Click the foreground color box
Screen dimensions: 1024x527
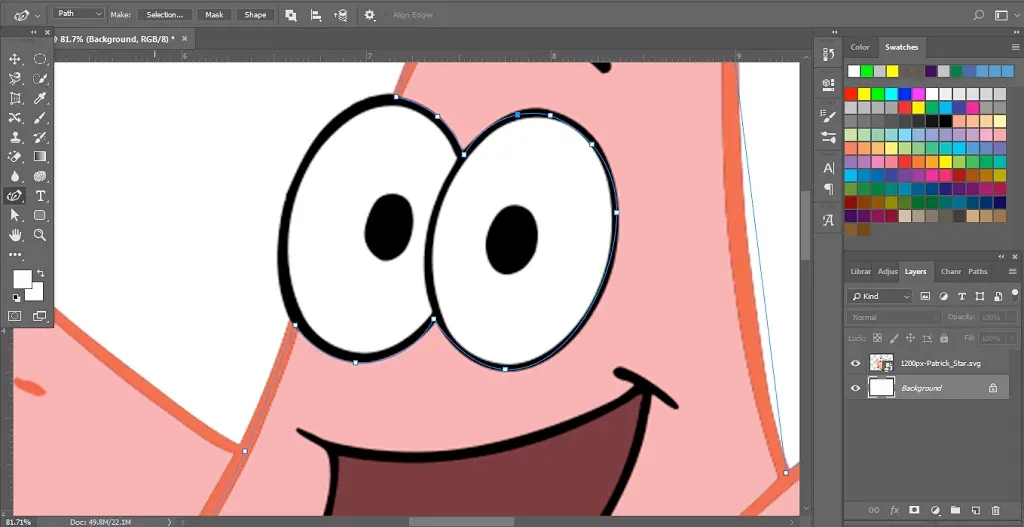pyautogui.click(x=22, y=279)
